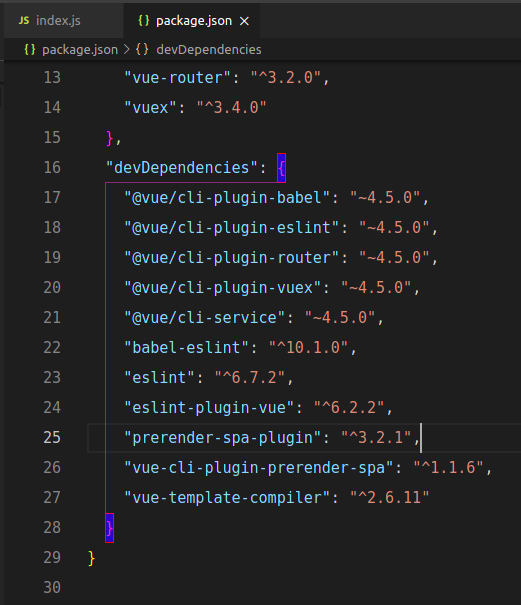Click the "^6.2.2" version value
The width and height of the screenshot is (521, 605).
click(349, 407)
